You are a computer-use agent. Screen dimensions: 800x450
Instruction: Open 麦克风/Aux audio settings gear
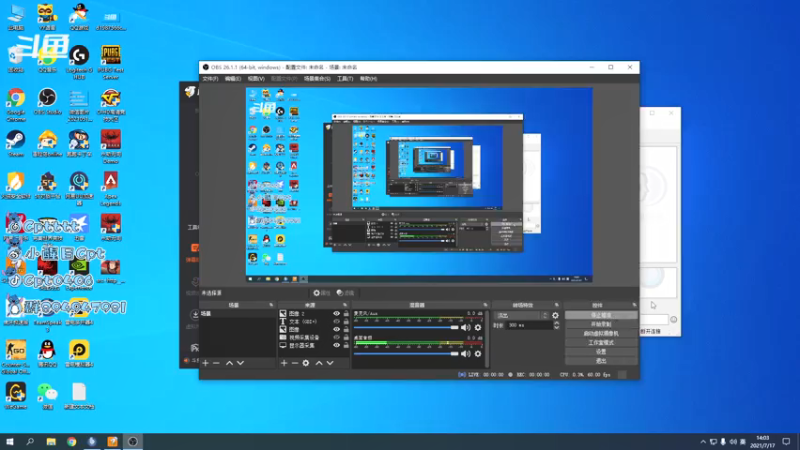point(478,328)
